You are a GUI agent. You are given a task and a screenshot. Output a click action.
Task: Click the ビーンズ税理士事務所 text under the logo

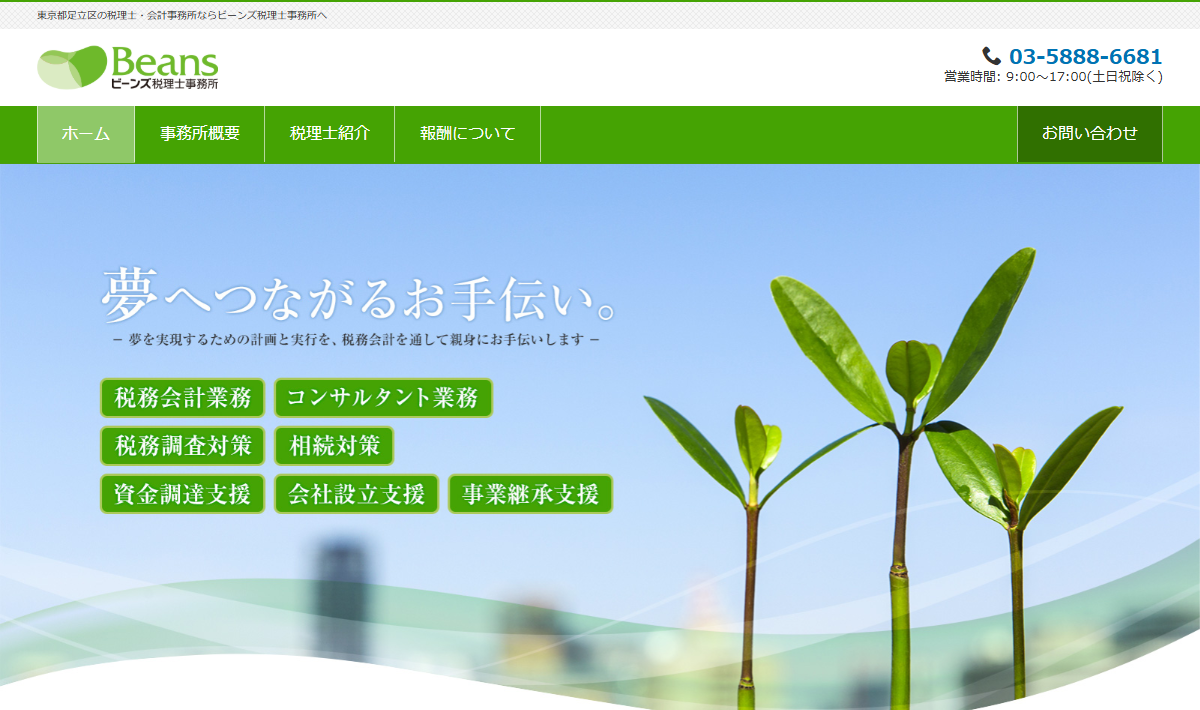164,84
